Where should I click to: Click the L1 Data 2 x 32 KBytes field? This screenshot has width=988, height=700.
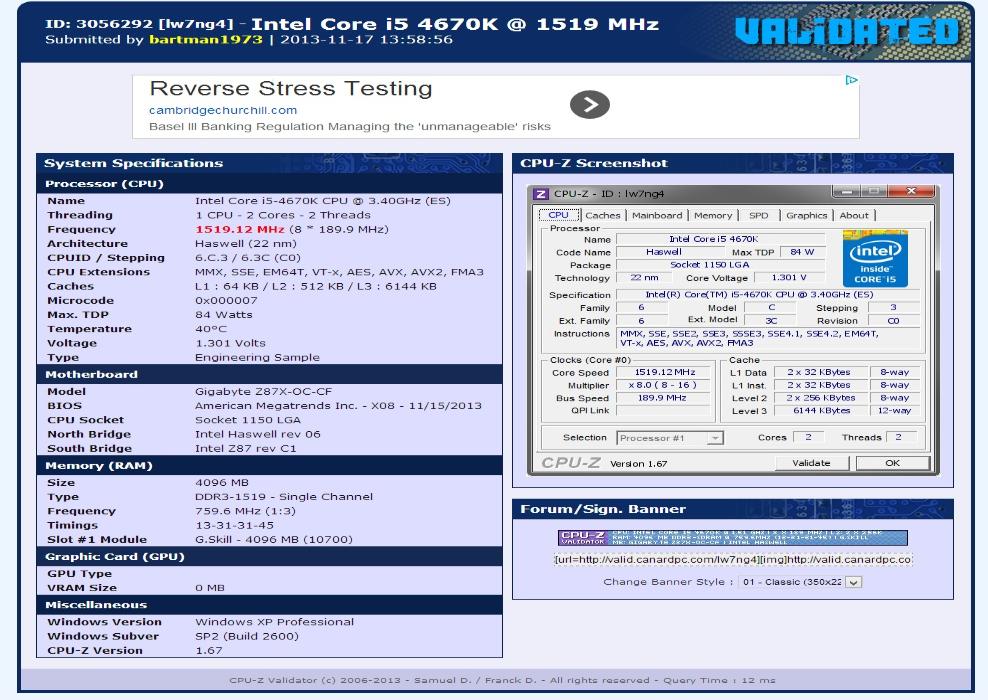821,372
